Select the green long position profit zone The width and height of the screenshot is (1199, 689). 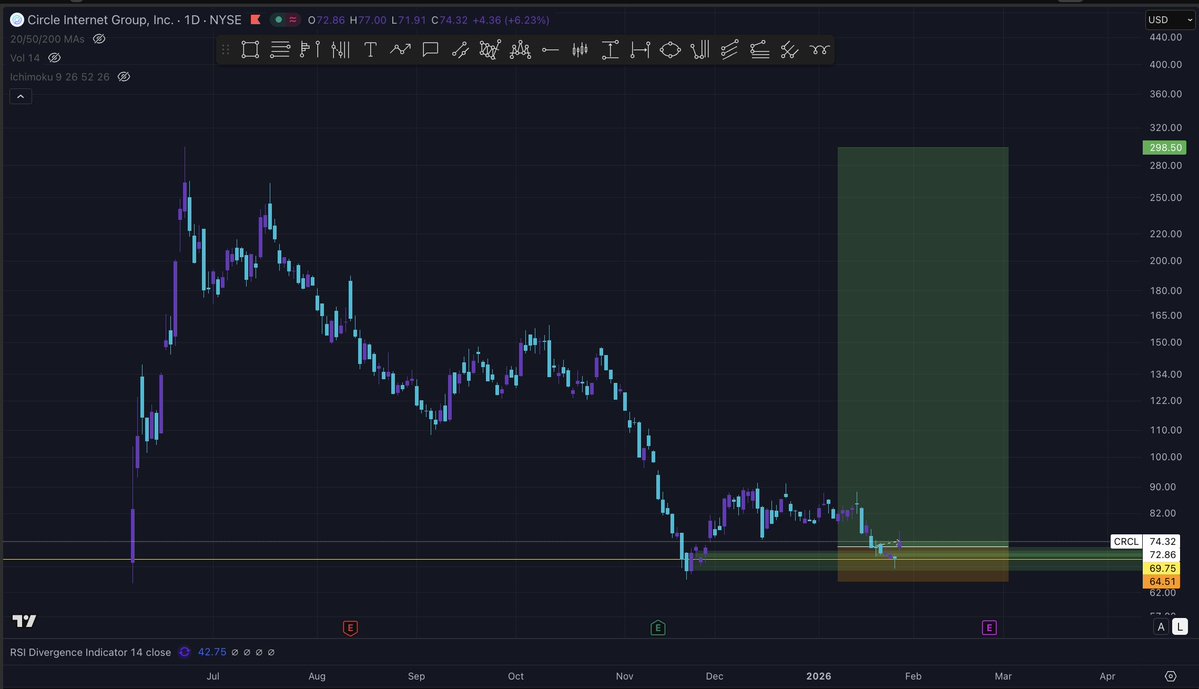click(923, 346)
